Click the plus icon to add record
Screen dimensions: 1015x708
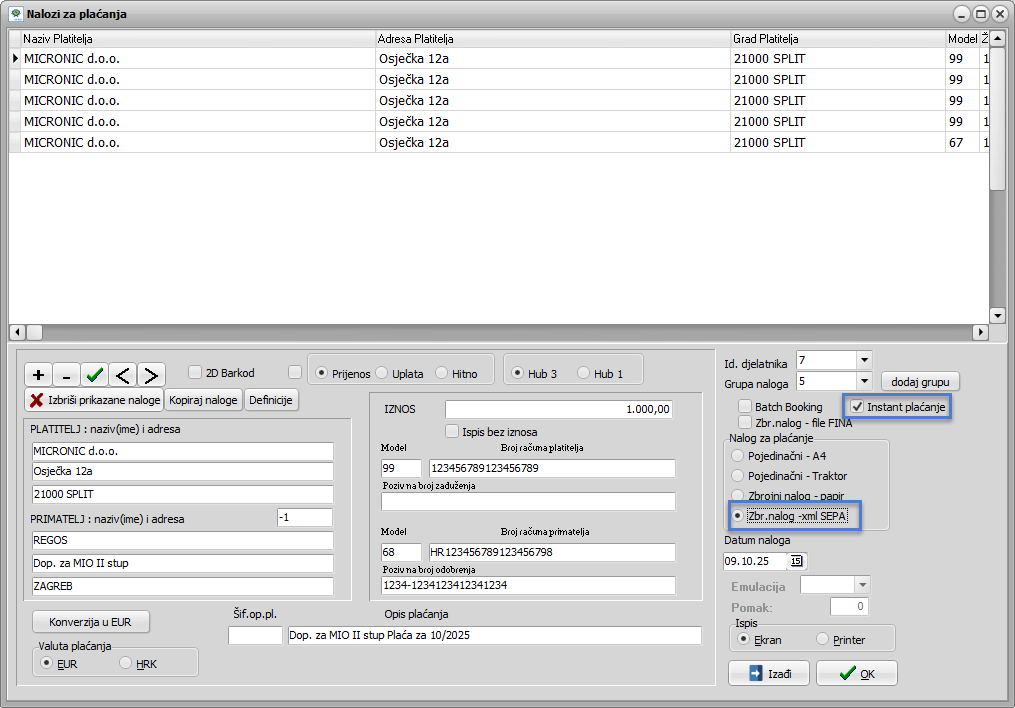click(39, 375)
